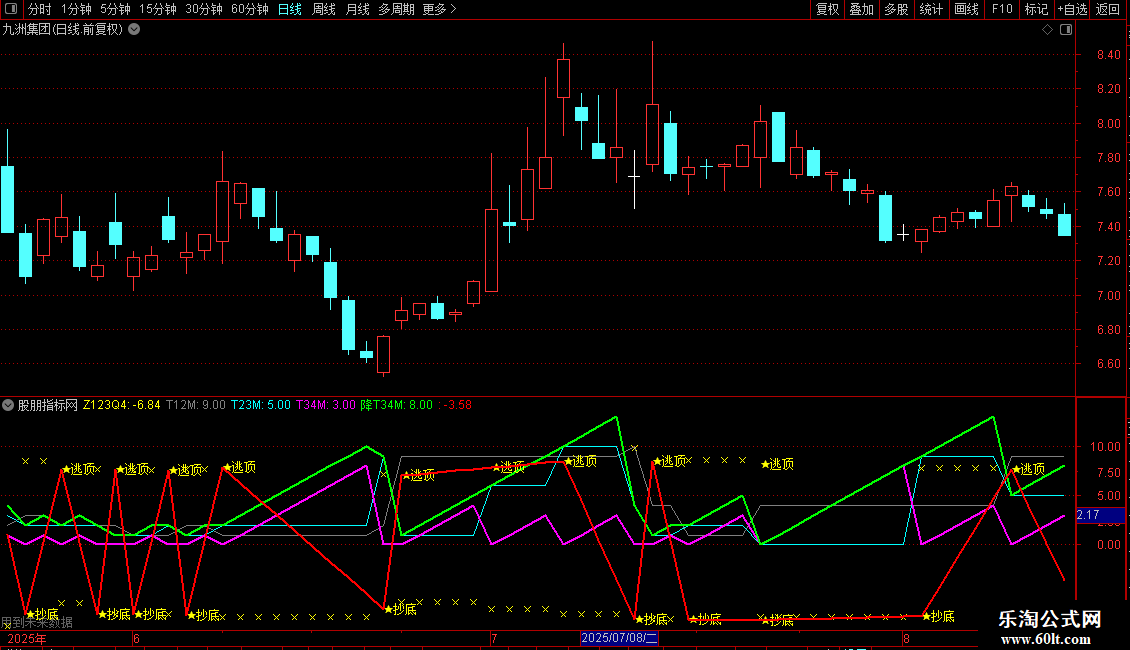This screenshot has height=650, width=1130.
Task: Add stock via +自选 button
Action: [x=1072, y=9]
